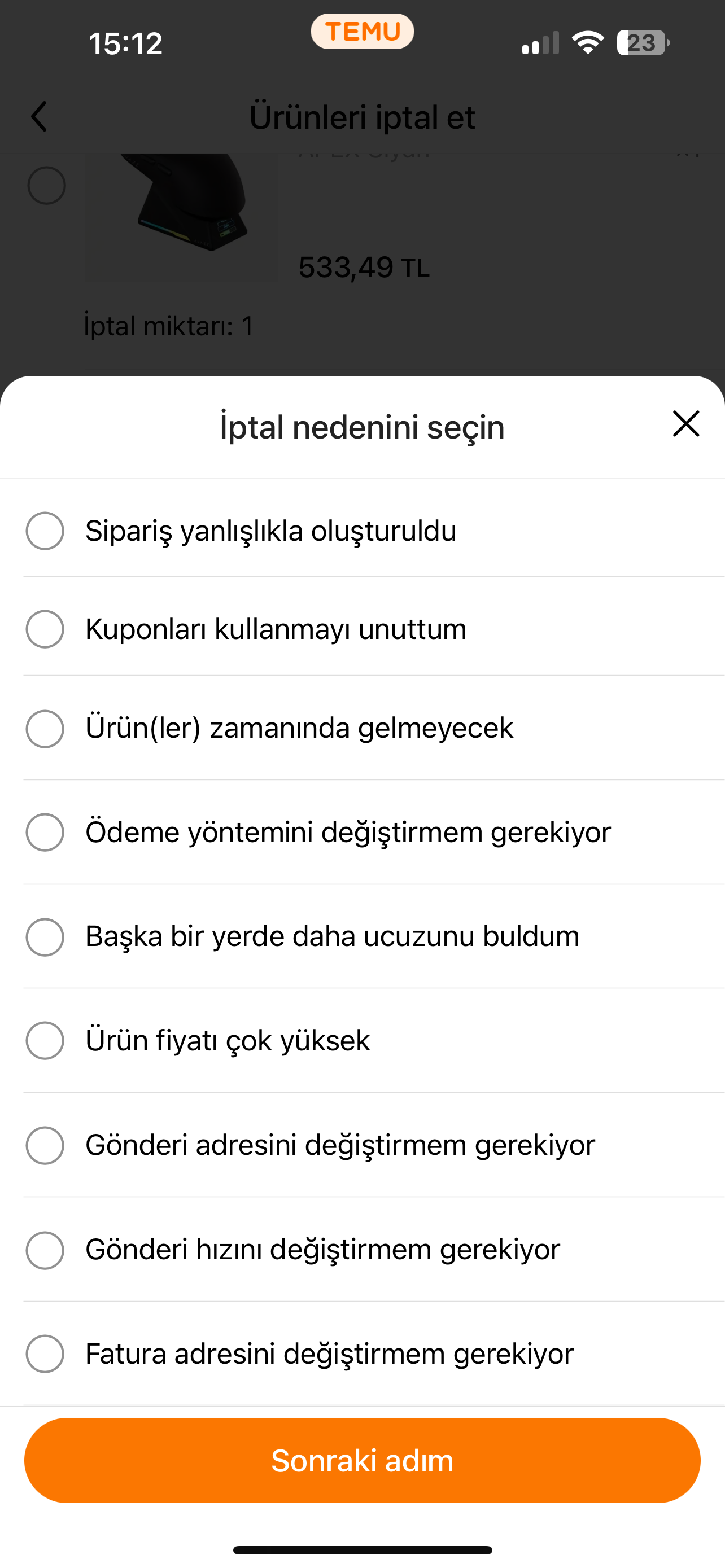
Task: Choose "Ürün fiyatı çok yüksek" reason
Action: [x=45, y=1041]
